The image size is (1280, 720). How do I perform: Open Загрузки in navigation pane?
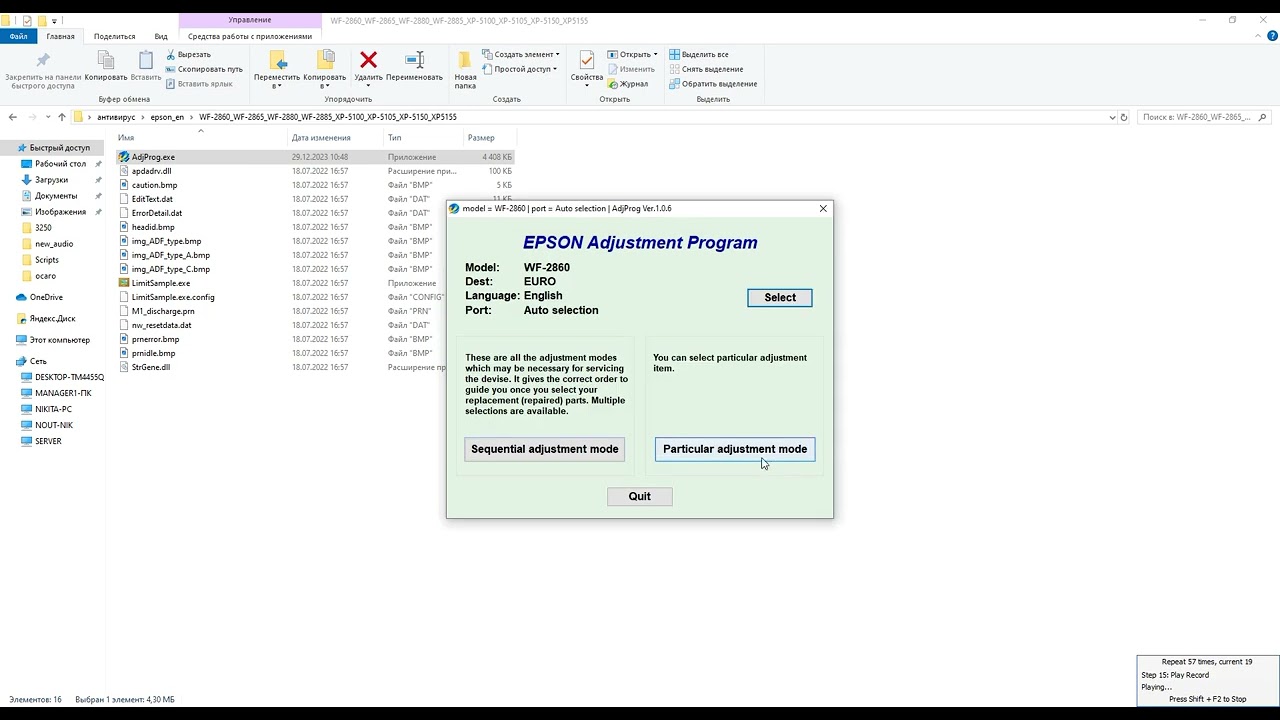point(51,180)
